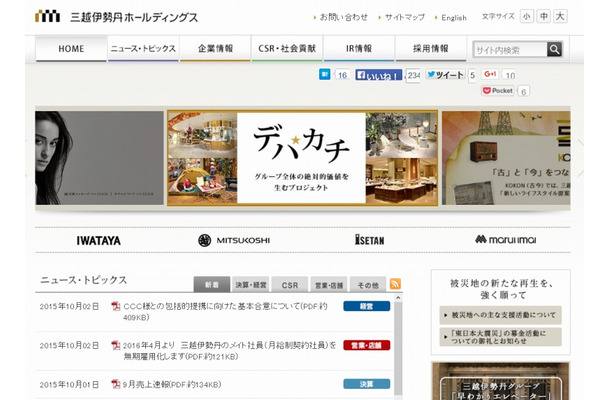Image resolution: width=610 pixels, height=400 pixels.
Task: Click the Facebook いいね! button
Action: [378, 75]
